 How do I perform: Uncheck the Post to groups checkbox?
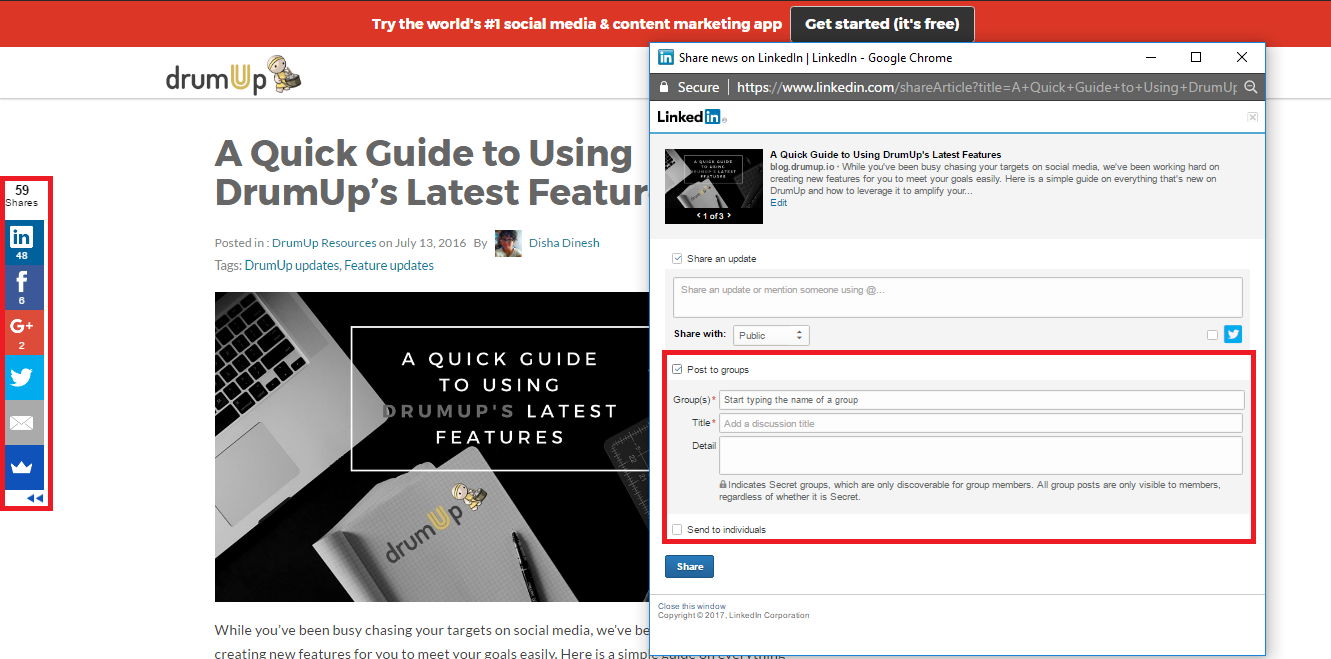click(678, 370)
